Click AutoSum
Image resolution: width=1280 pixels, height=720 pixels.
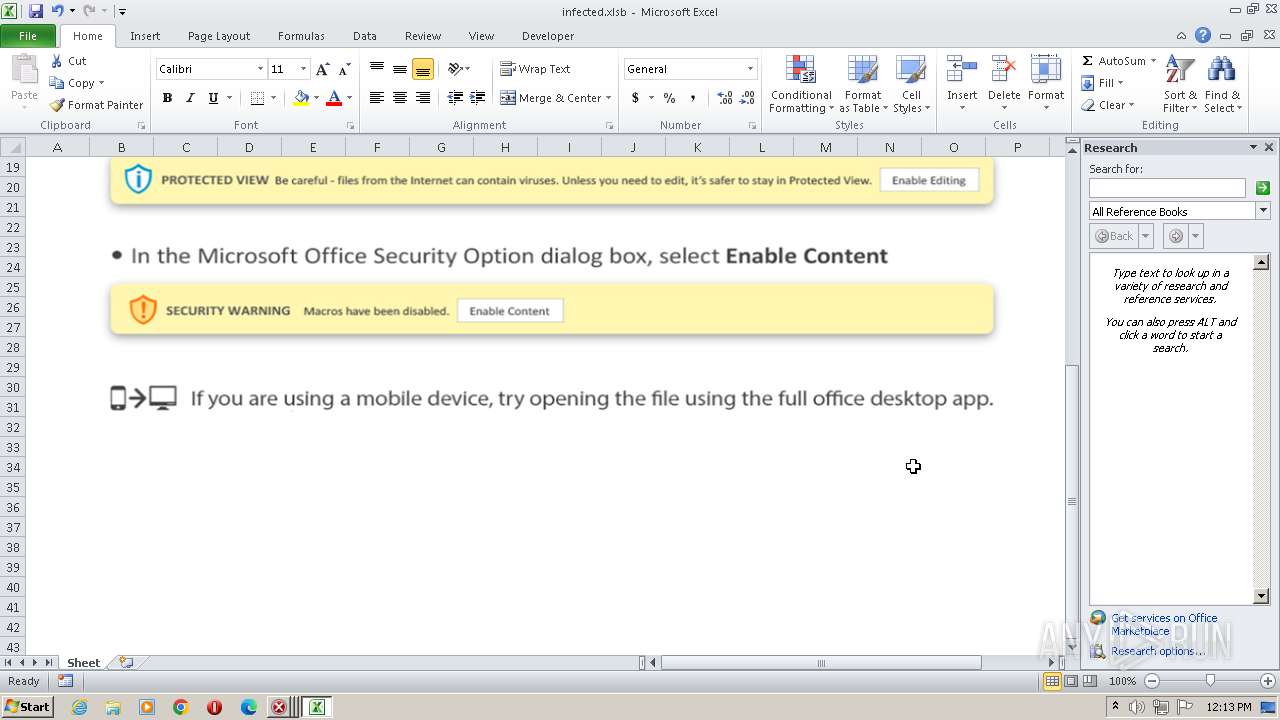(x=1113, y=61)
